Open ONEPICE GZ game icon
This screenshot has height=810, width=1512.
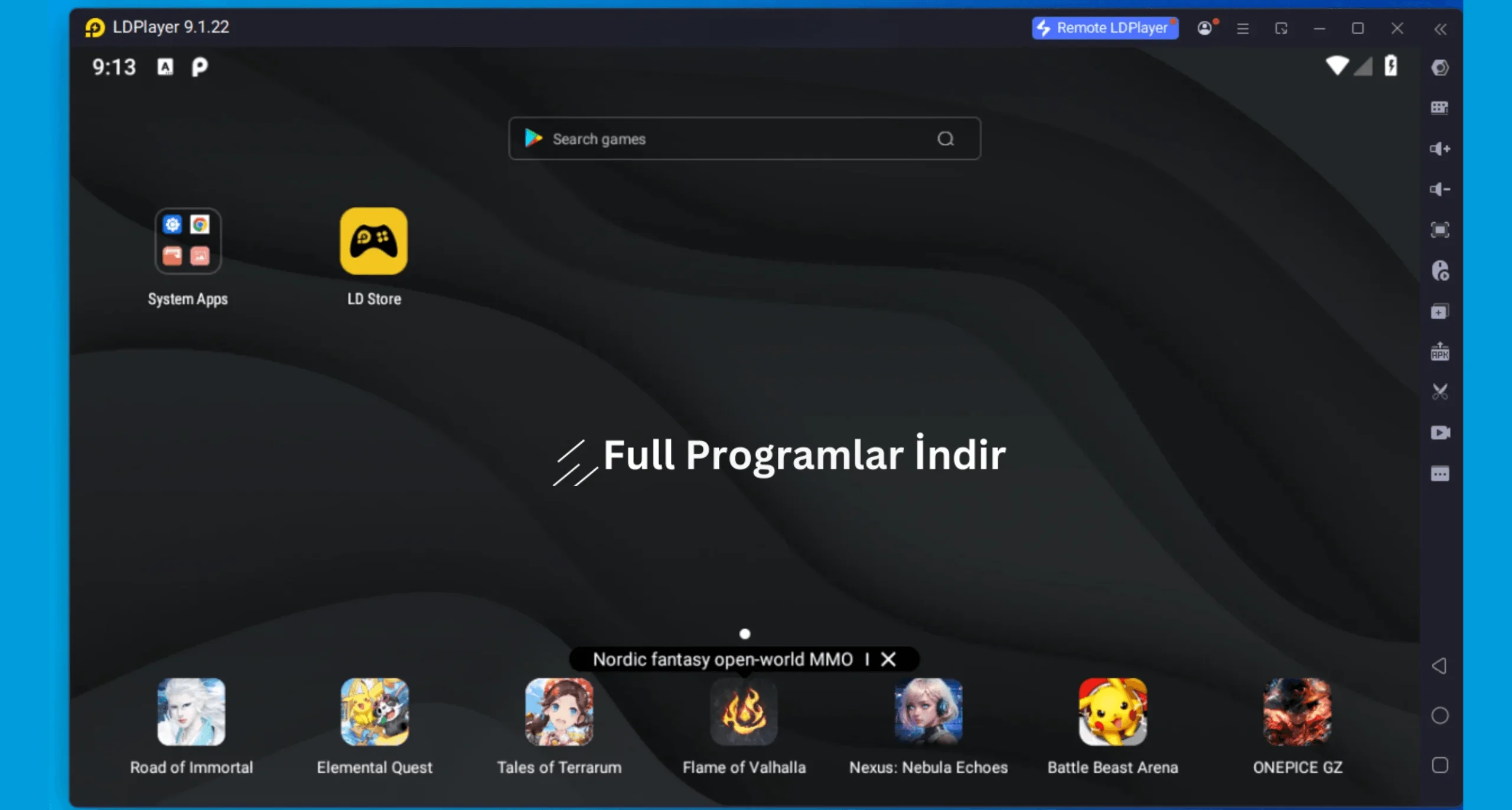coord(1298,711)
